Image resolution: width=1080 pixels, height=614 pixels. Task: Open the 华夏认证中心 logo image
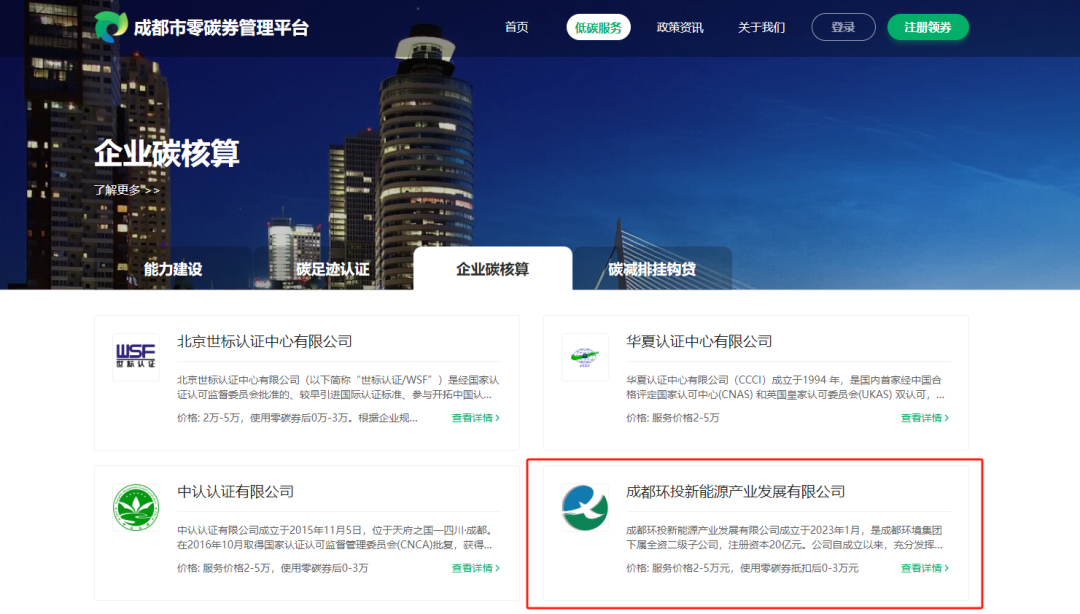585,357
